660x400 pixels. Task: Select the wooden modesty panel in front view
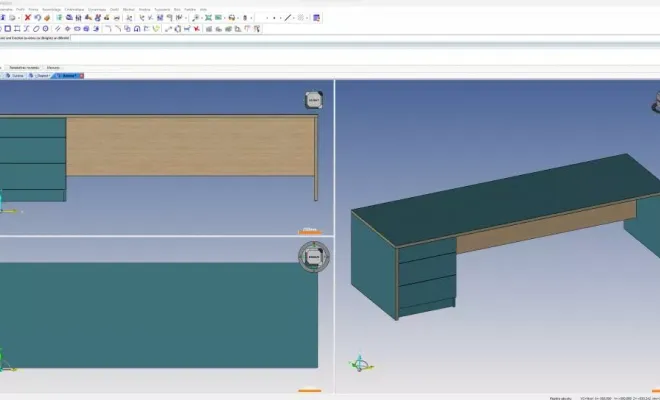(x=190, y=146)
